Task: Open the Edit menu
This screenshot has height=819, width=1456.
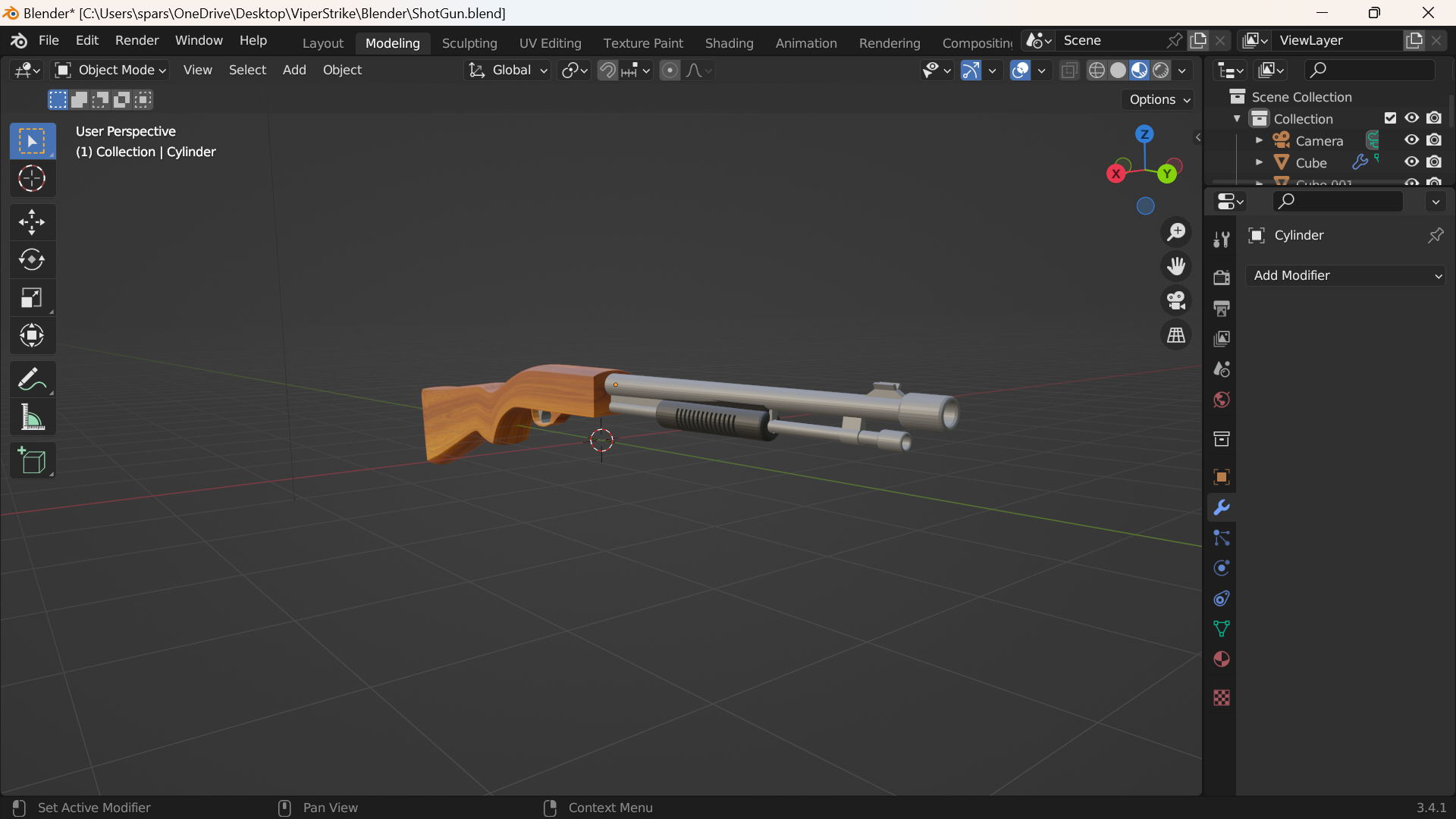Action: point(86,40)
